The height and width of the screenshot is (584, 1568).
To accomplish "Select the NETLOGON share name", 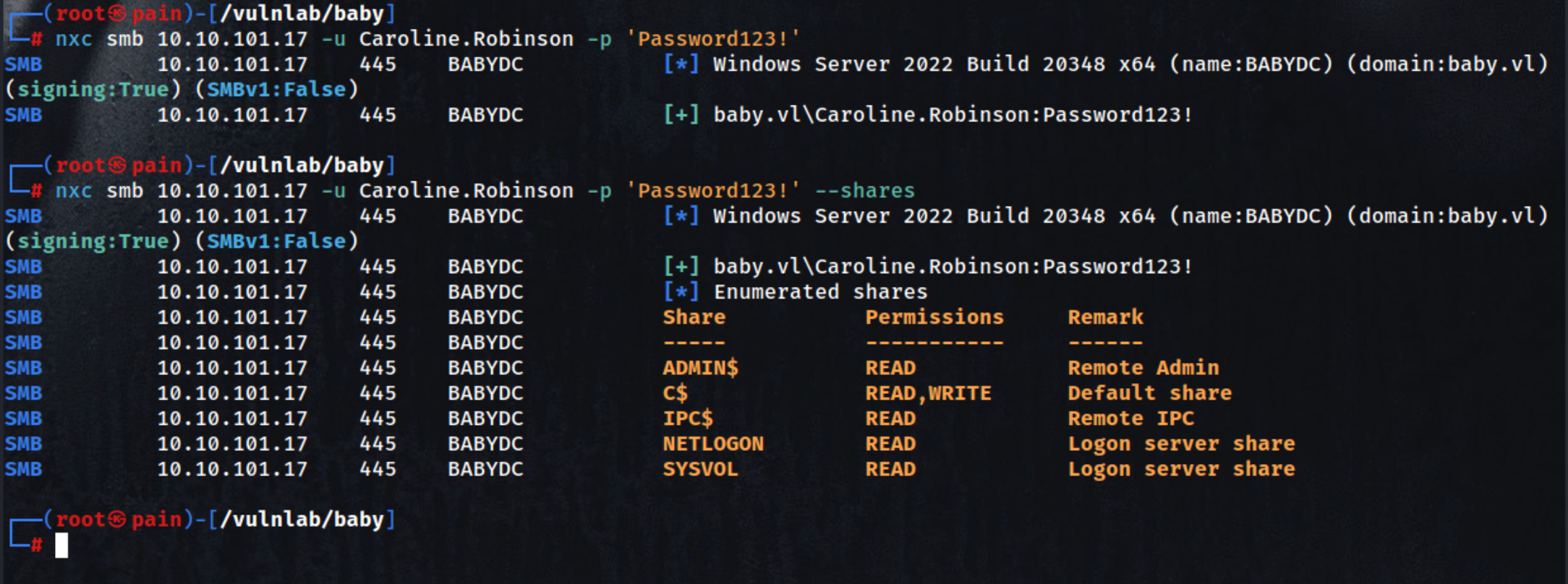I will pyautogui.click(x=713, y=444).
